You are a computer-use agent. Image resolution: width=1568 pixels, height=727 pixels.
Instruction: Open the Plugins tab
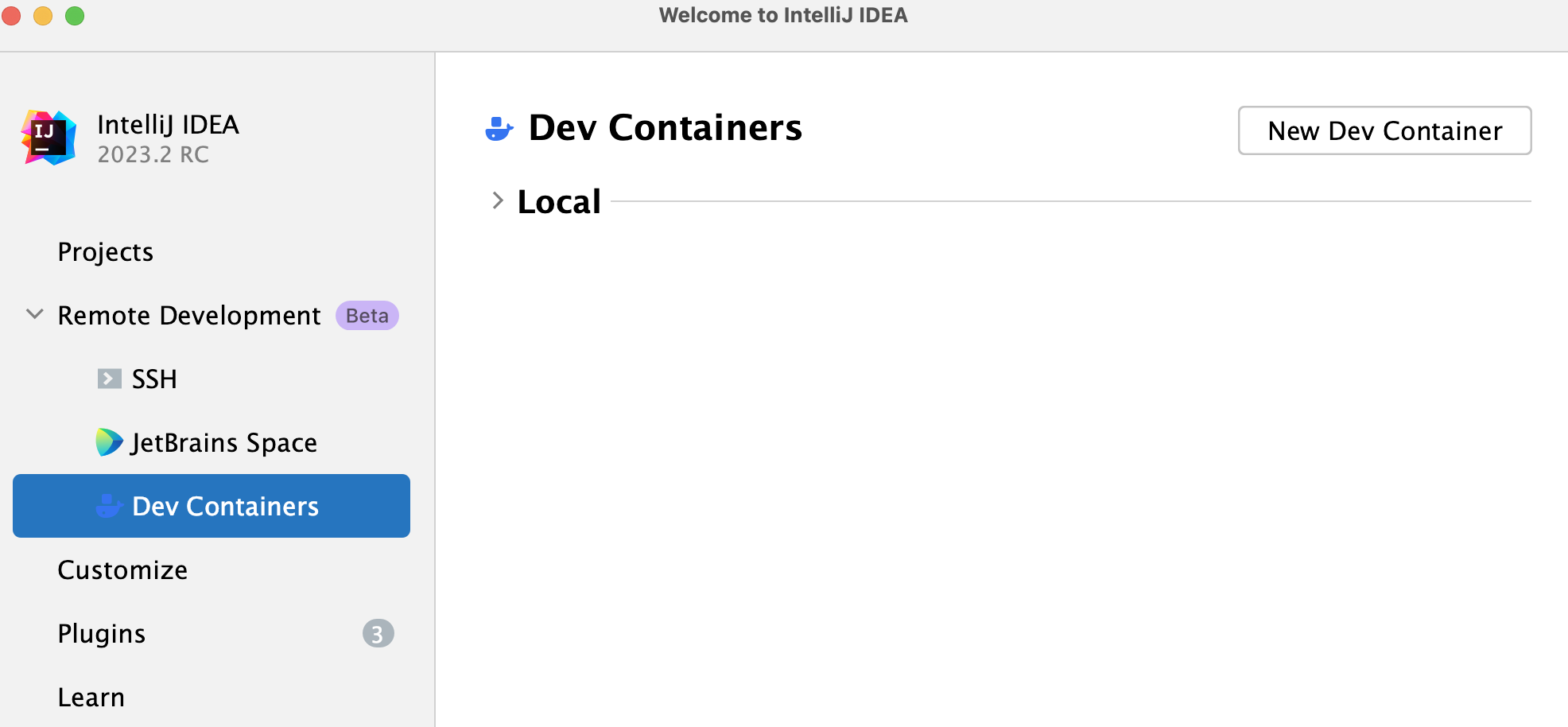(102, 634)
